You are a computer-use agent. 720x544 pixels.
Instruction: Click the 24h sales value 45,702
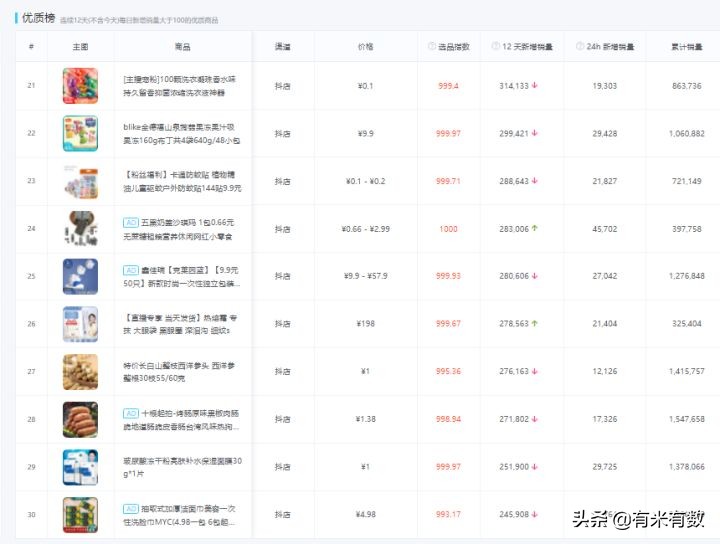pos(605,229)
